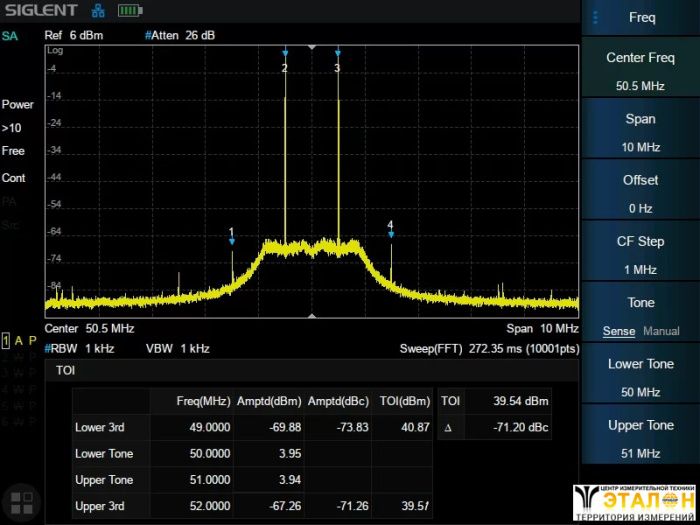Image resolution: width=700 pixels, height=525 pixels.
Task: Switch Tone mode to Sense
Action: coord(618,331)
